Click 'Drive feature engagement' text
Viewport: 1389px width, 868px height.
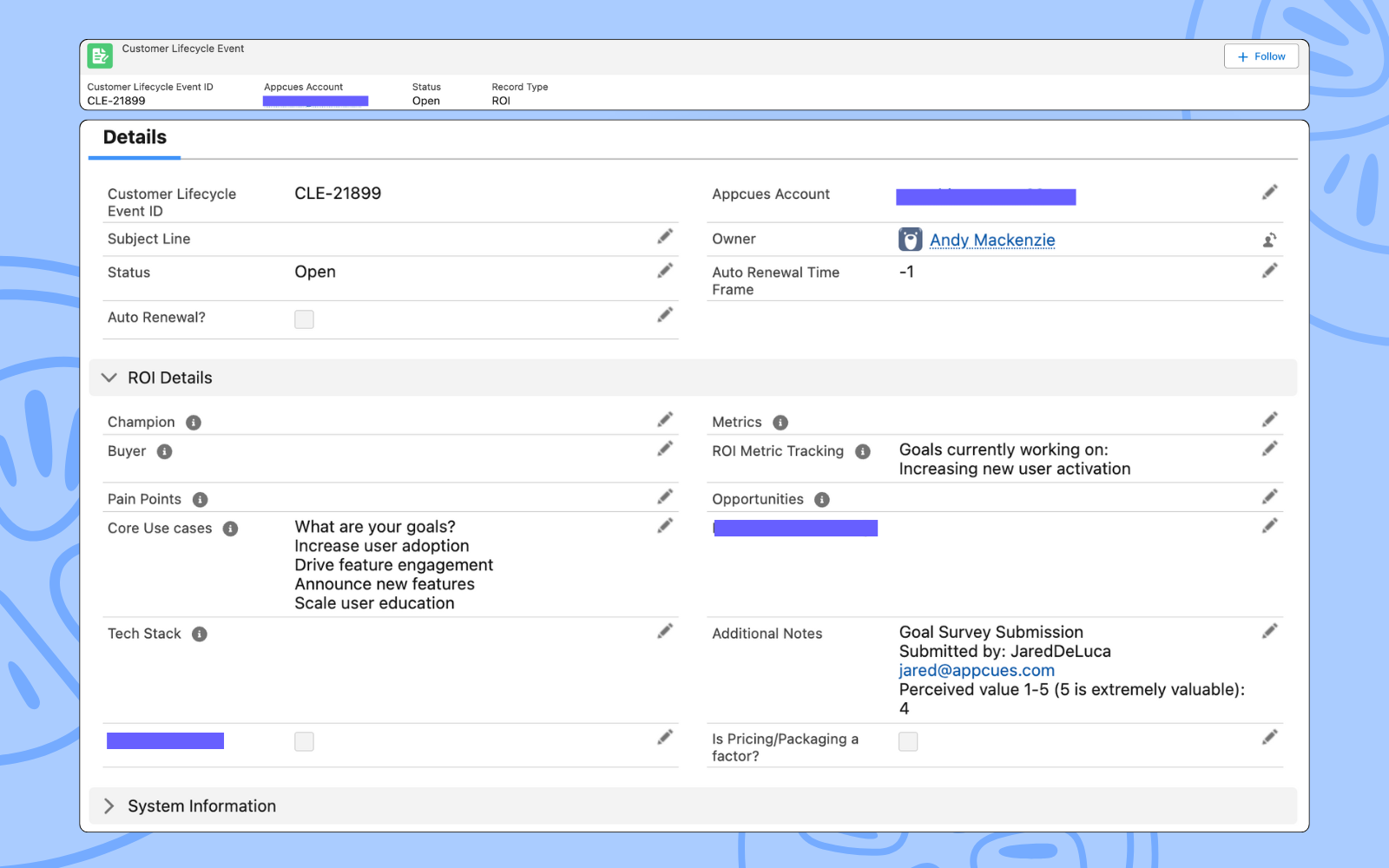393,565
